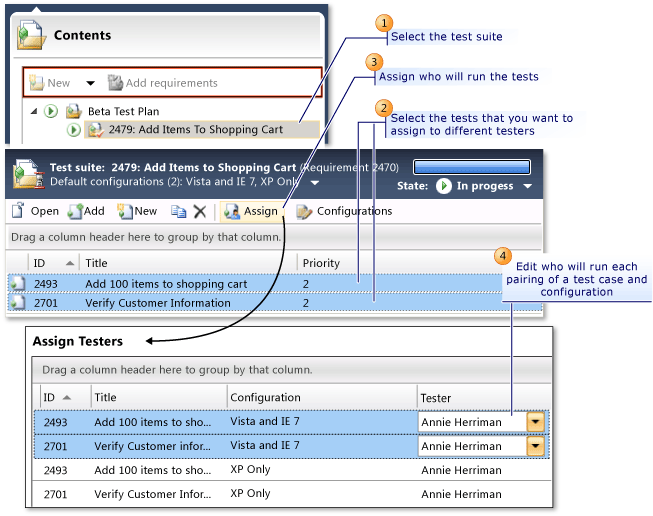
Task: Click the Add toolbar label
Action: click(x=94, y=211)
